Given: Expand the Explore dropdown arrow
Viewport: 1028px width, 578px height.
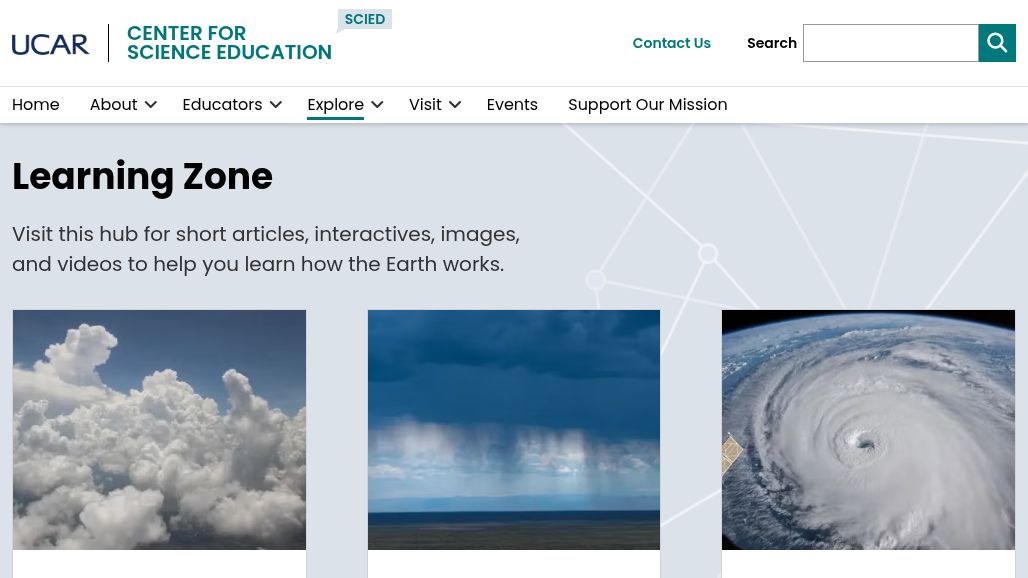Looking at the screenshot, I should (x=376, y=104).
